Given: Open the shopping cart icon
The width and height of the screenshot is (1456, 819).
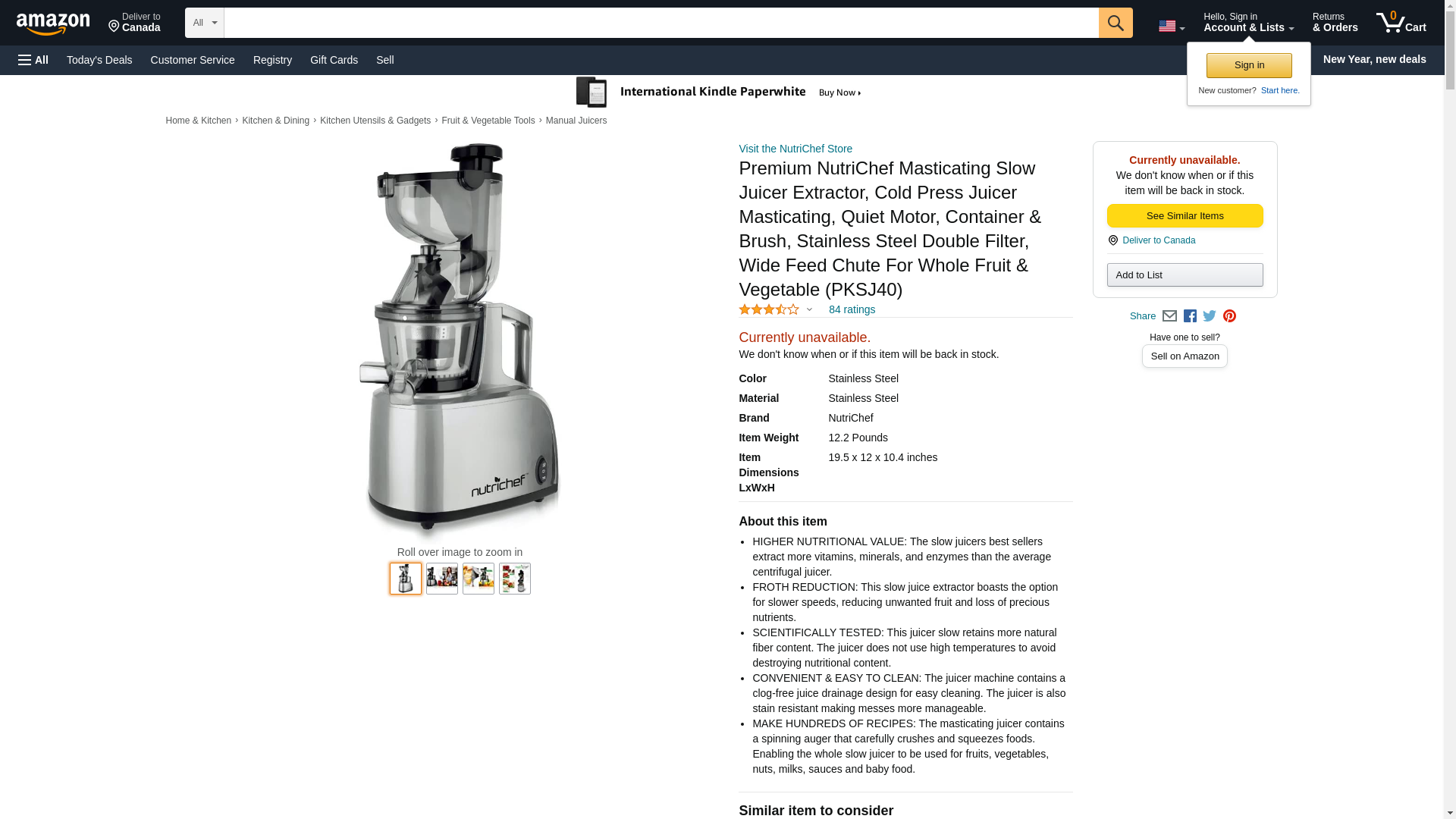Looking at the screenshot, I should (x=1401, y=23).
